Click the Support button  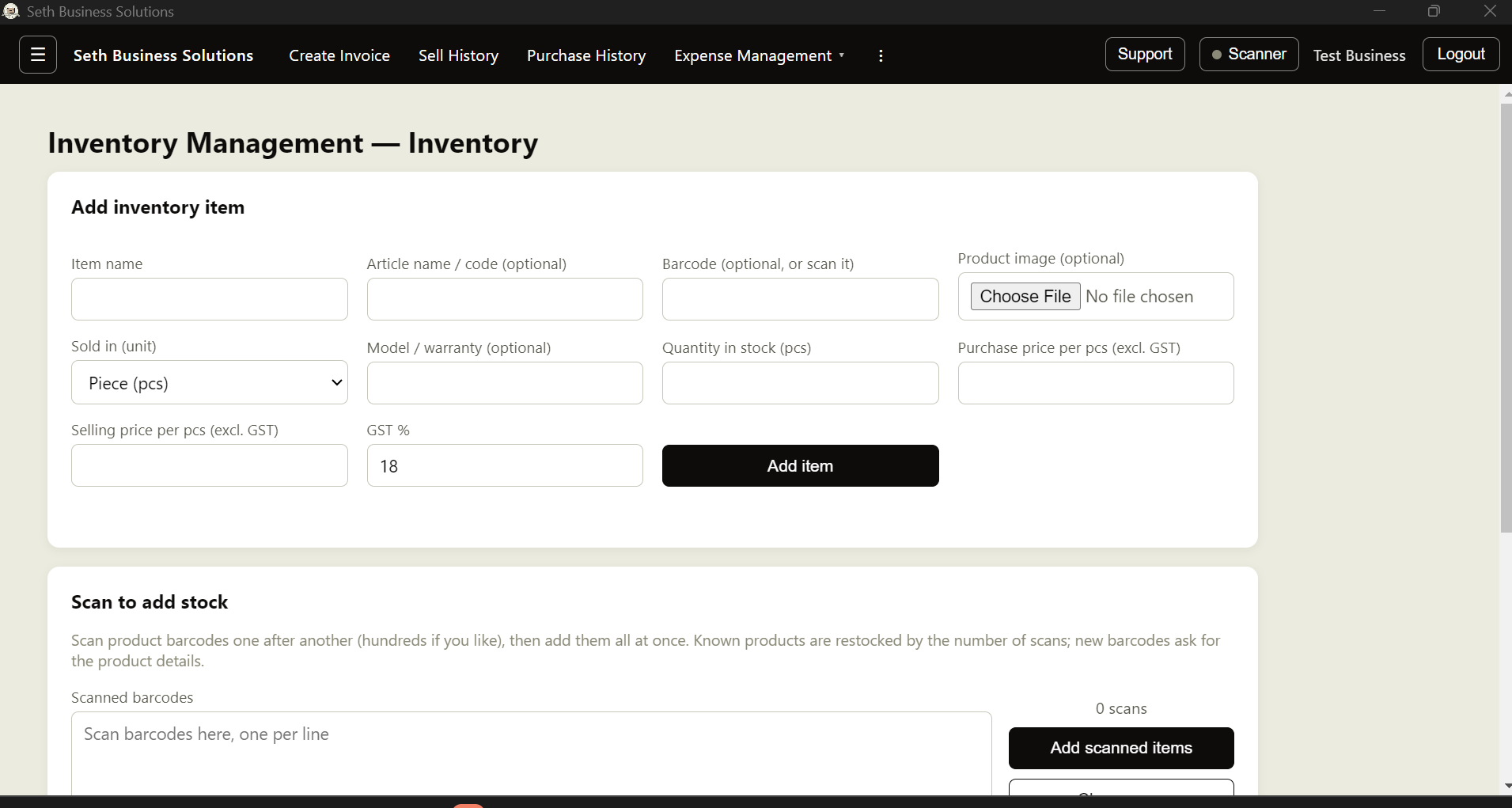[1145, 55]
